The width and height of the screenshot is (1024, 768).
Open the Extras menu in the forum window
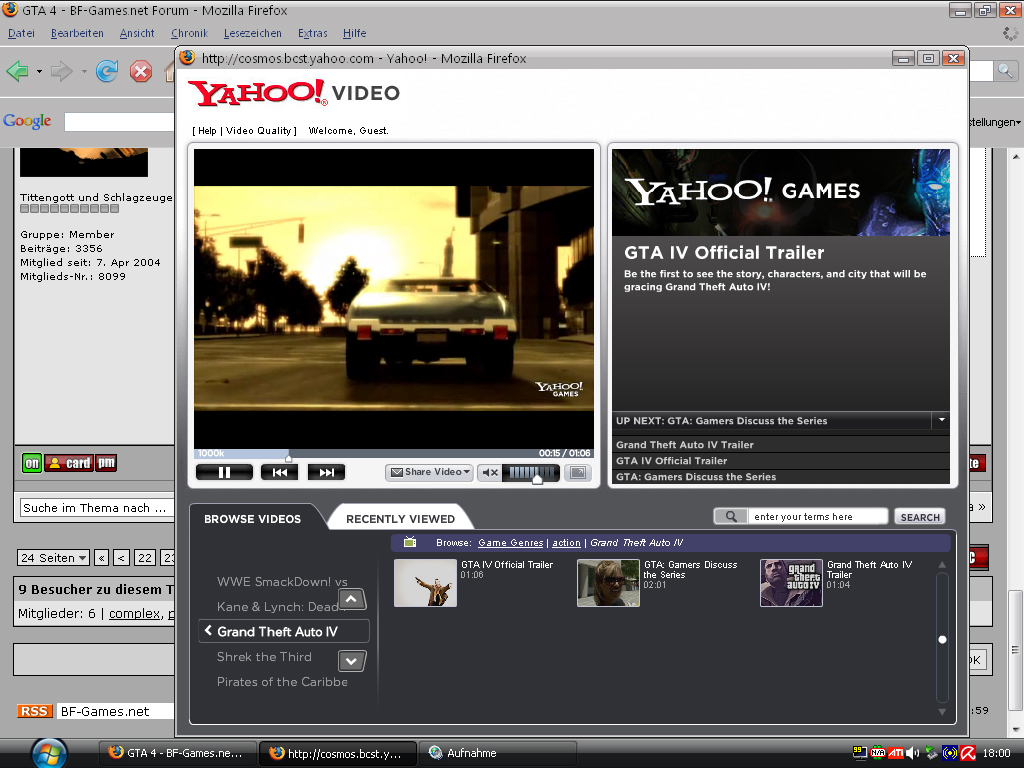313,33
